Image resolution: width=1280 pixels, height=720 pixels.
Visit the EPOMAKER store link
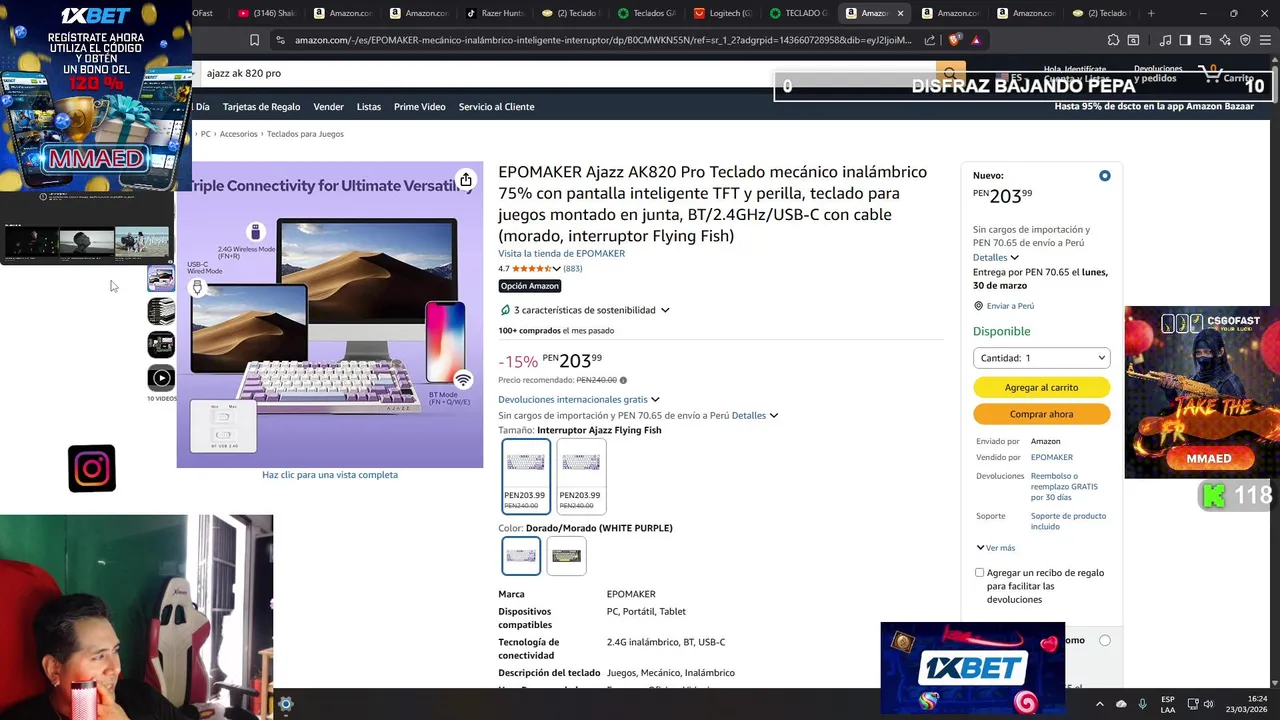coord(561,253)
